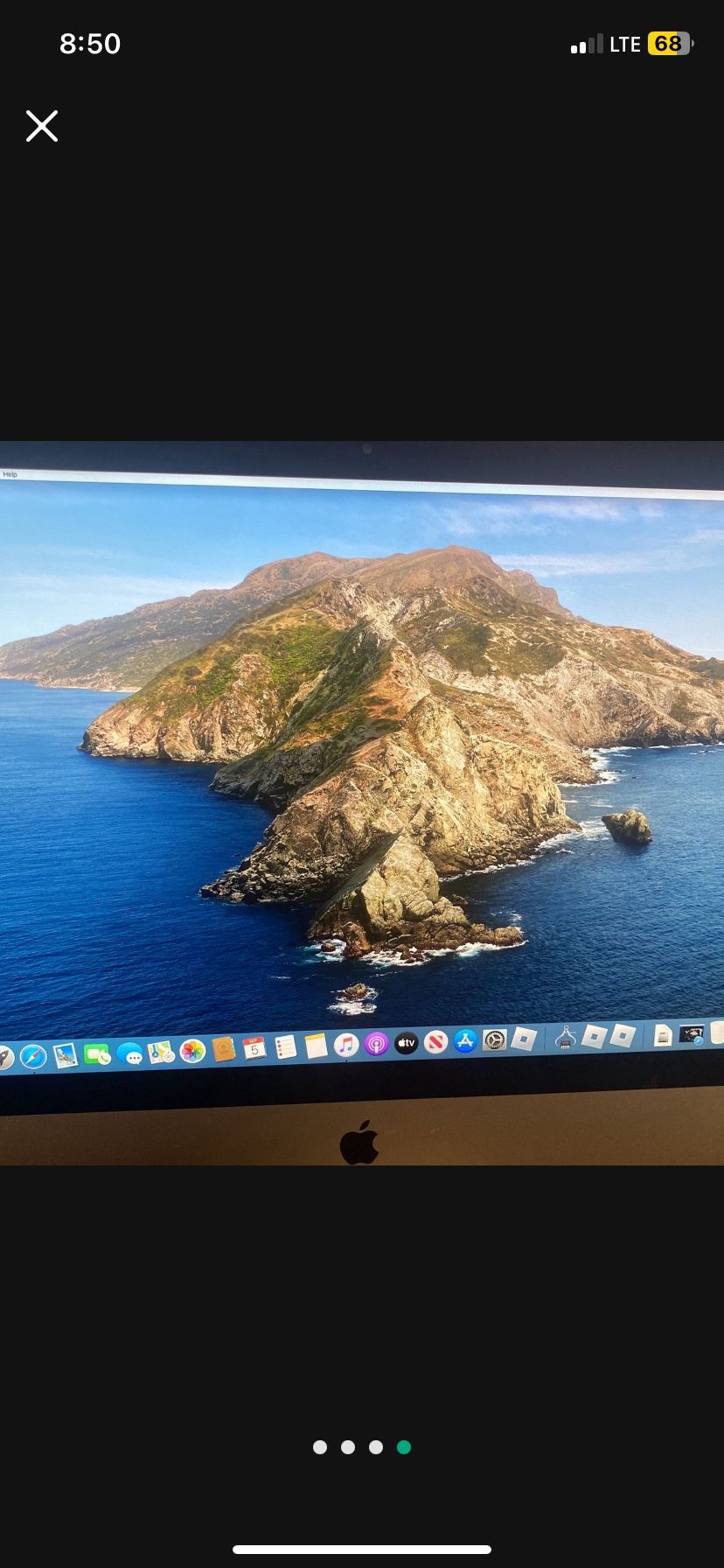The image size is (724, 1568).
Task: Open Safari from the dock
Action: tap(33, 1057)
